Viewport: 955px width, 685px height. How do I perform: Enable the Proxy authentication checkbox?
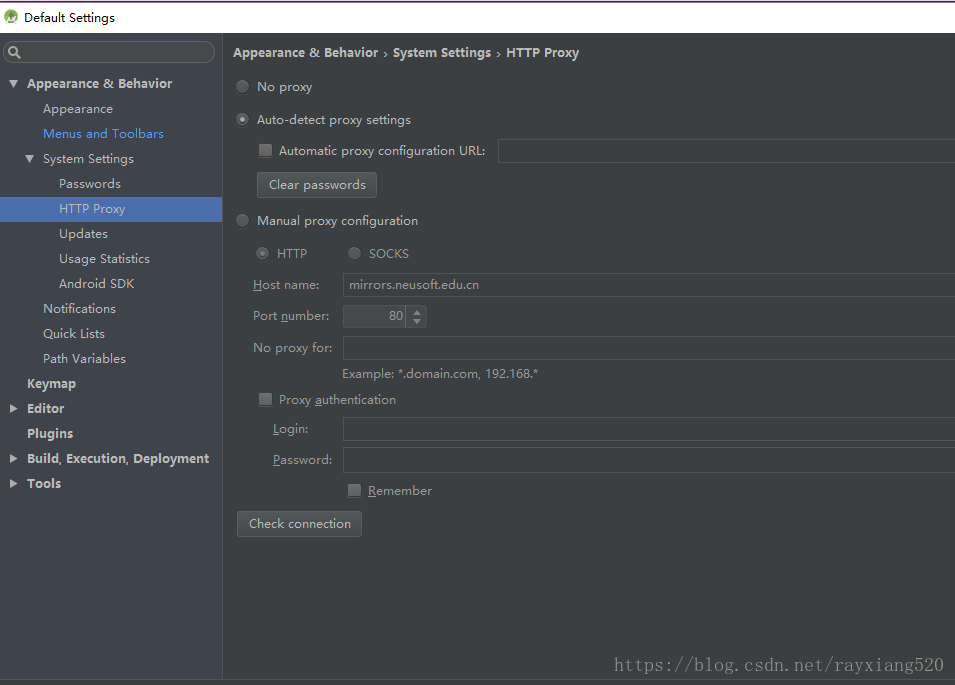266,399
